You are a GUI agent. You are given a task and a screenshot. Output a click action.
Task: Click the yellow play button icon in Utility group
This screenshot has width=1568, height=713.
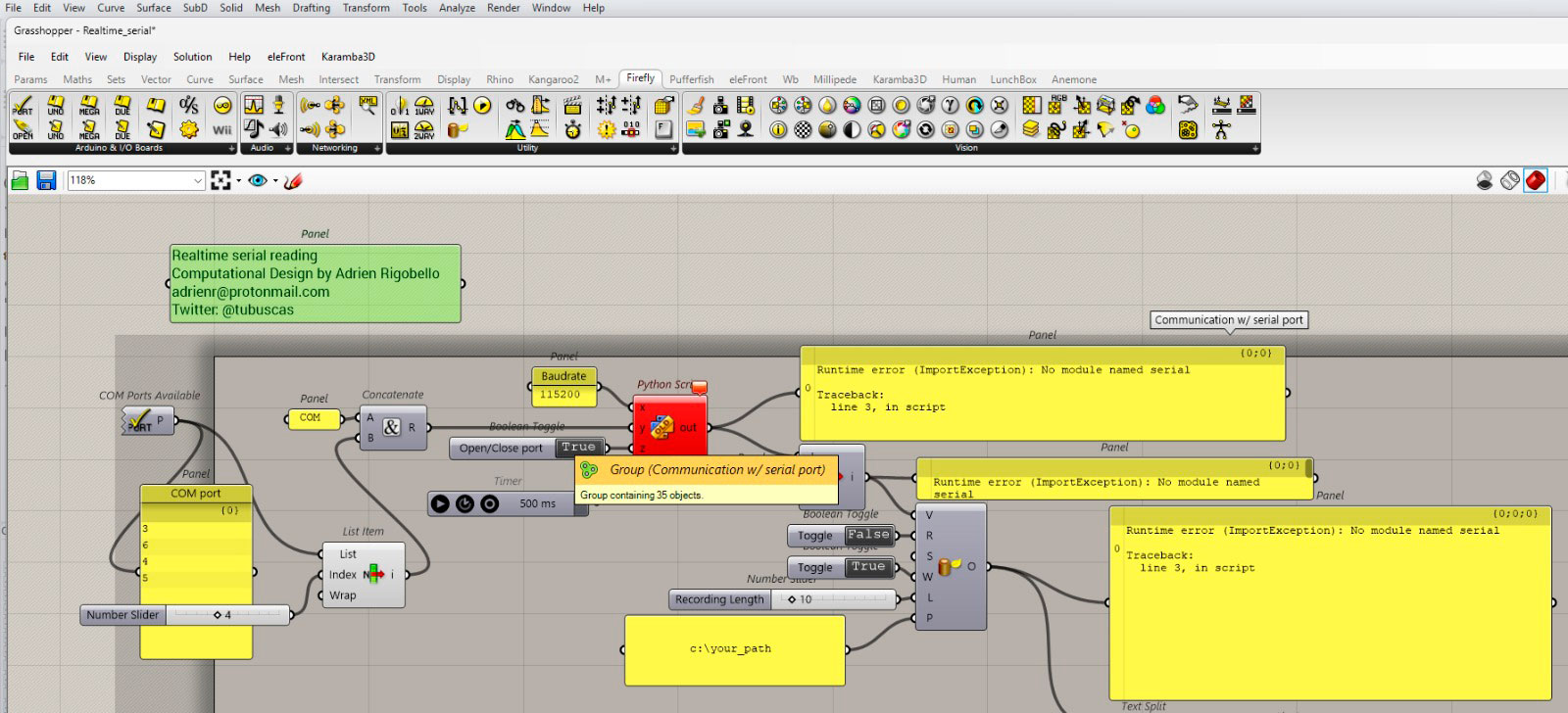482,106
